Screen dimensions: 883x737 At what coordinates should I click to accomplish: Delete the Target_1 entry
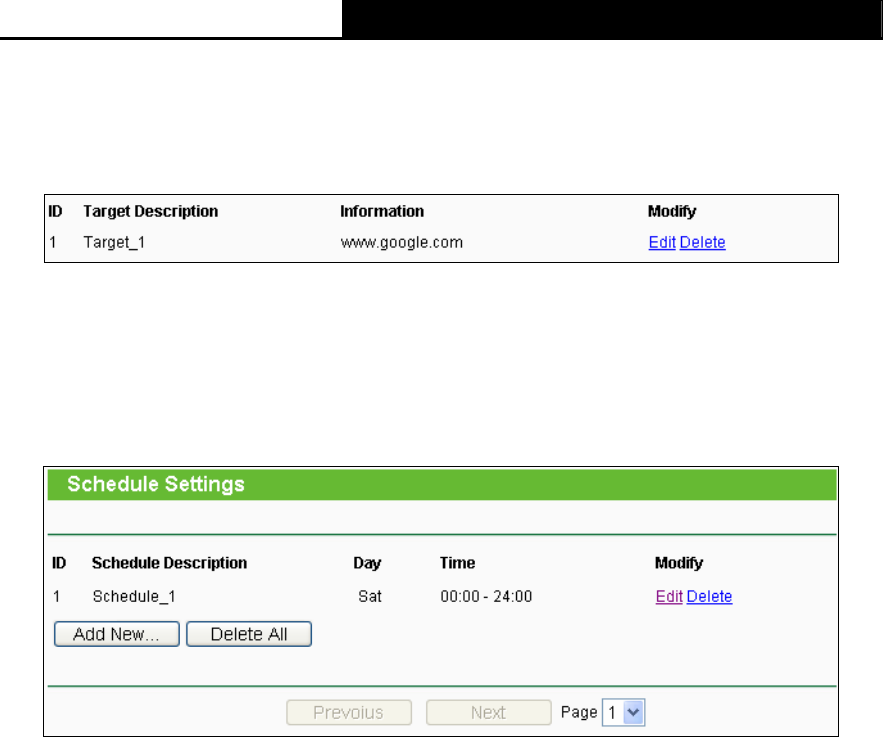702,242
